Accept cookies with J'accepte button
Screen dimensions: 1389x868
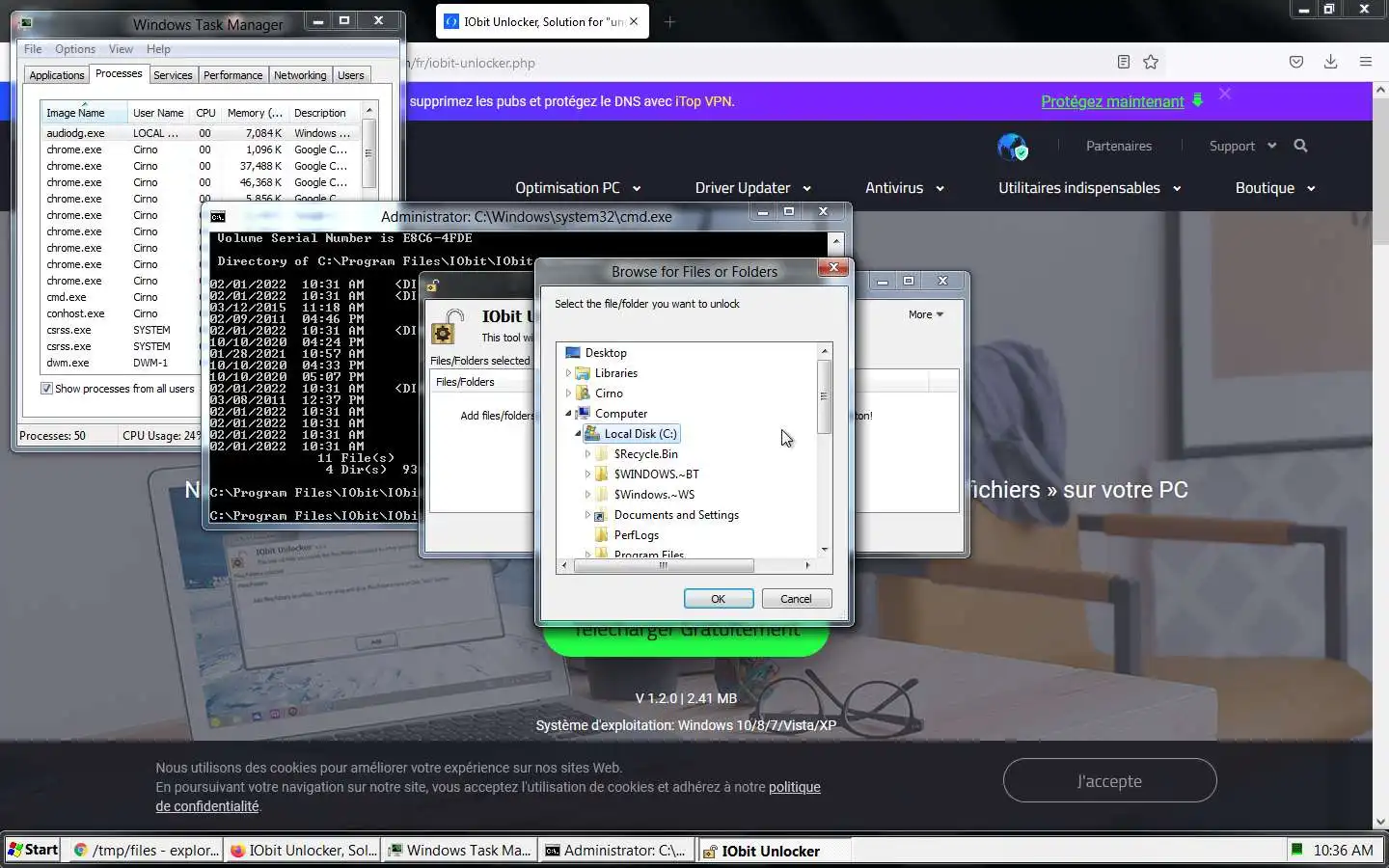point(1109,780)
